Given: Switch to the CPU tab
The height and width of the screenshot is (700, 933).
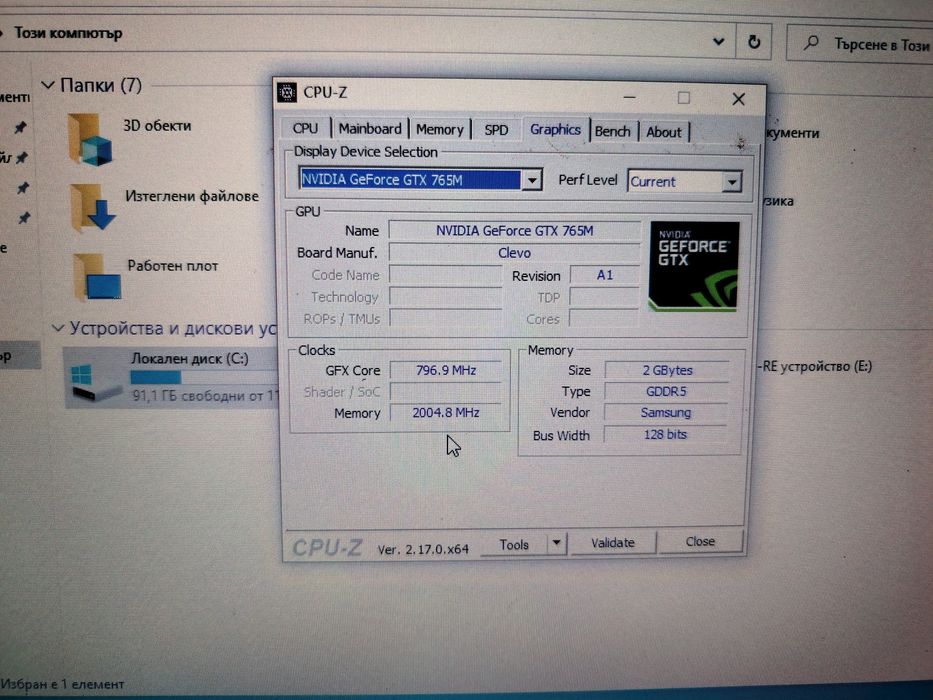Looking at the screenshot, I should (x=305, y=128).
